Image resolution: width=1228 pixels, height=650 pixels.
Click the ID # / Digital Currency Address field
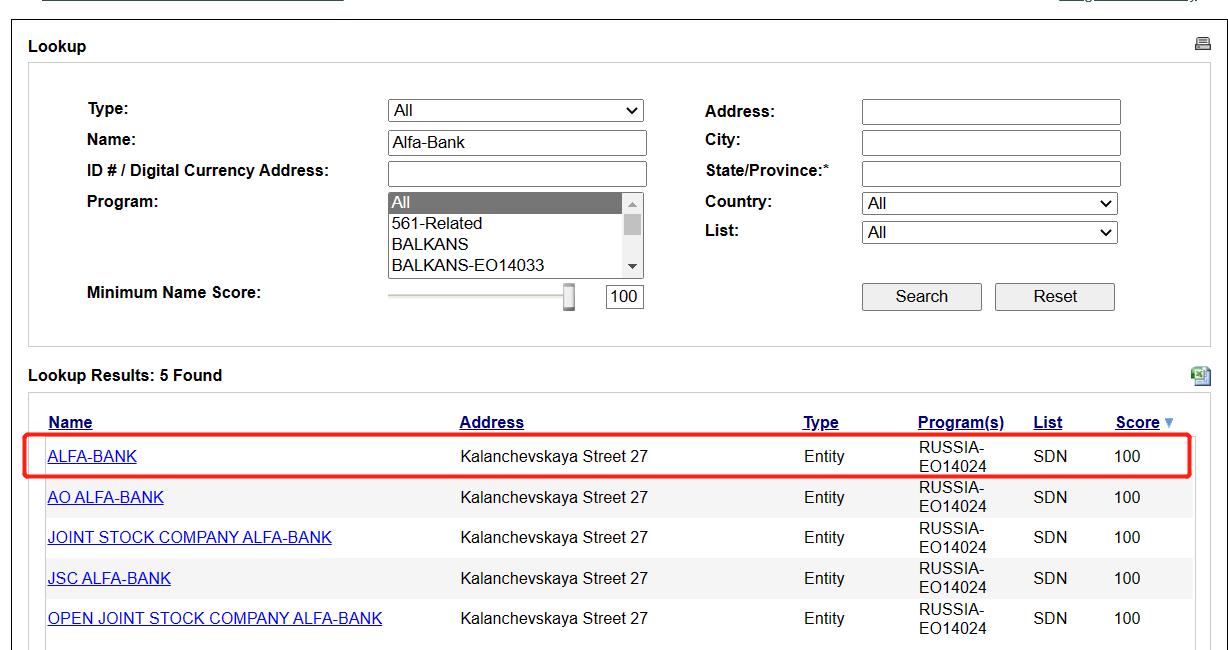pyautogui.click(x=517, y=173)
